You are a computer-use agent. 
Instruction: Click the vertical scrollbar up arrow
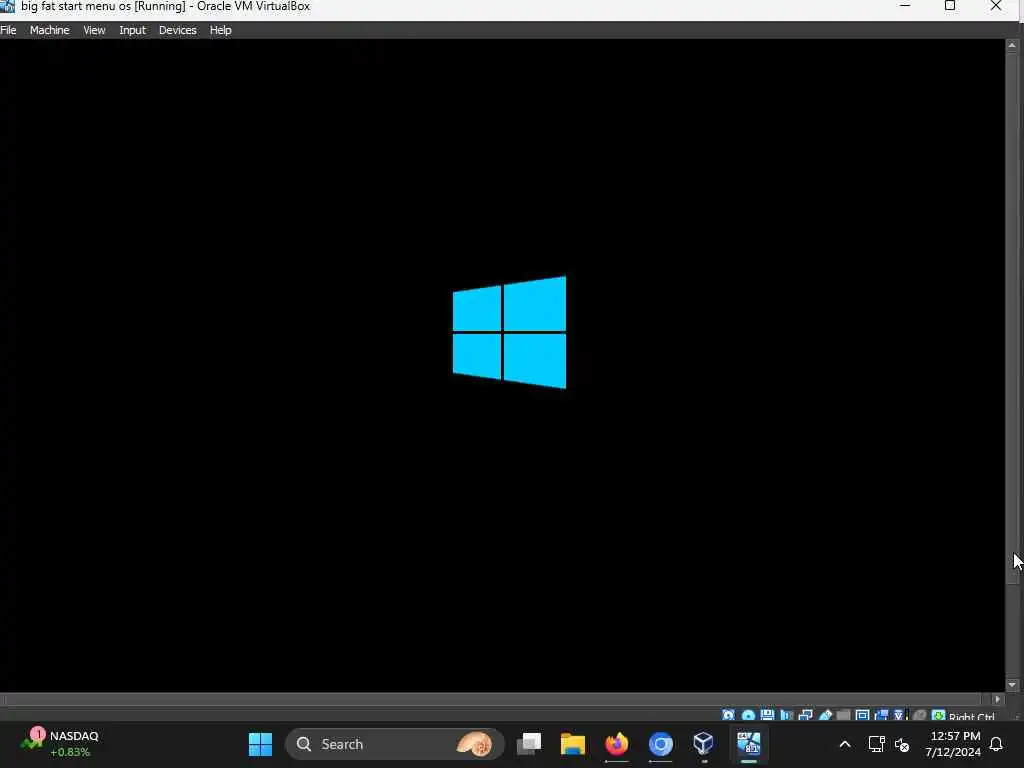[x=1012, y=46]
